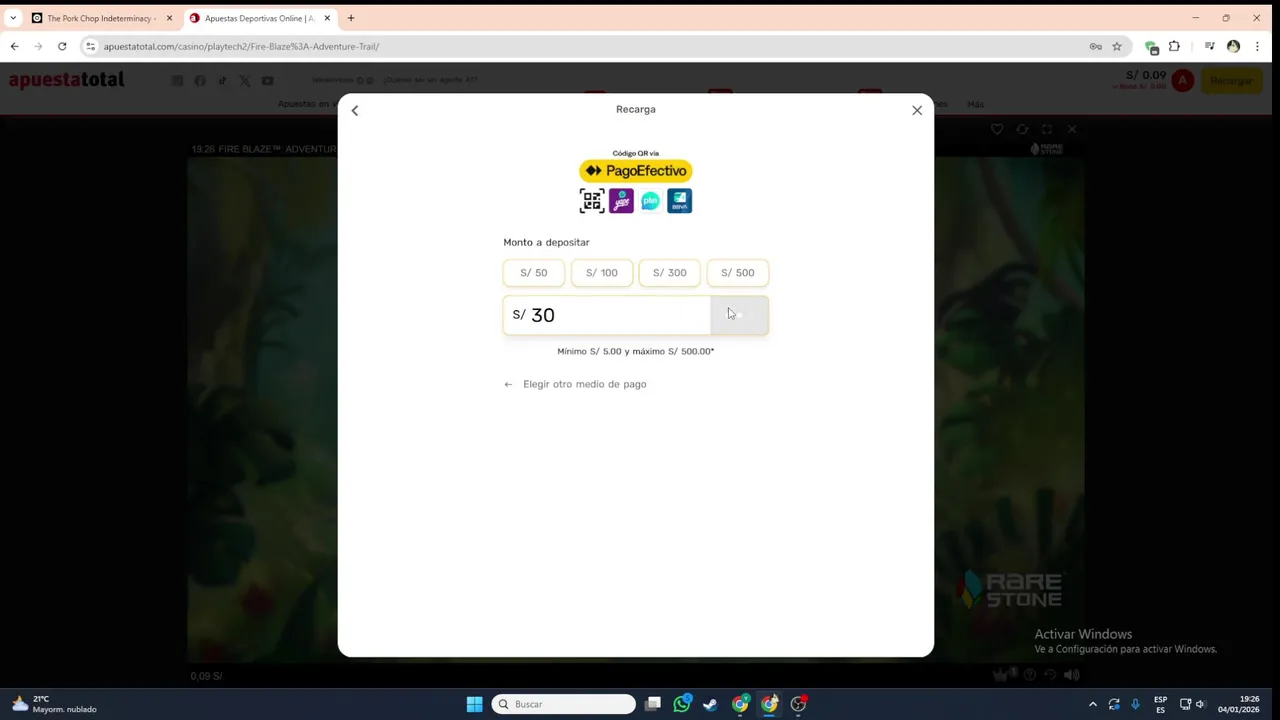Click the 'Mínimo S/ 5.00 y máximo S/ 500.00*' text
Viewport: 1280px width, 720px height.
(636, 351)
